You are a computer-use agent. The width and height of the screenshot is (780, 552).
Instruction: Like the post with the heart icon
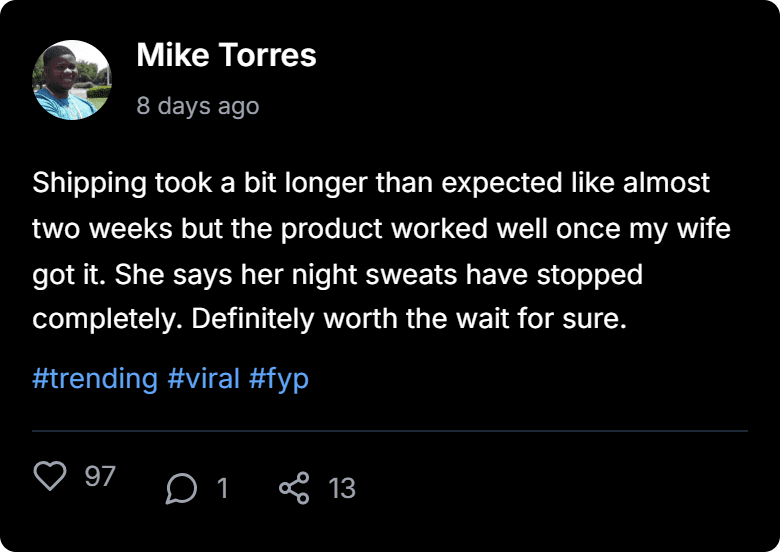50,475
